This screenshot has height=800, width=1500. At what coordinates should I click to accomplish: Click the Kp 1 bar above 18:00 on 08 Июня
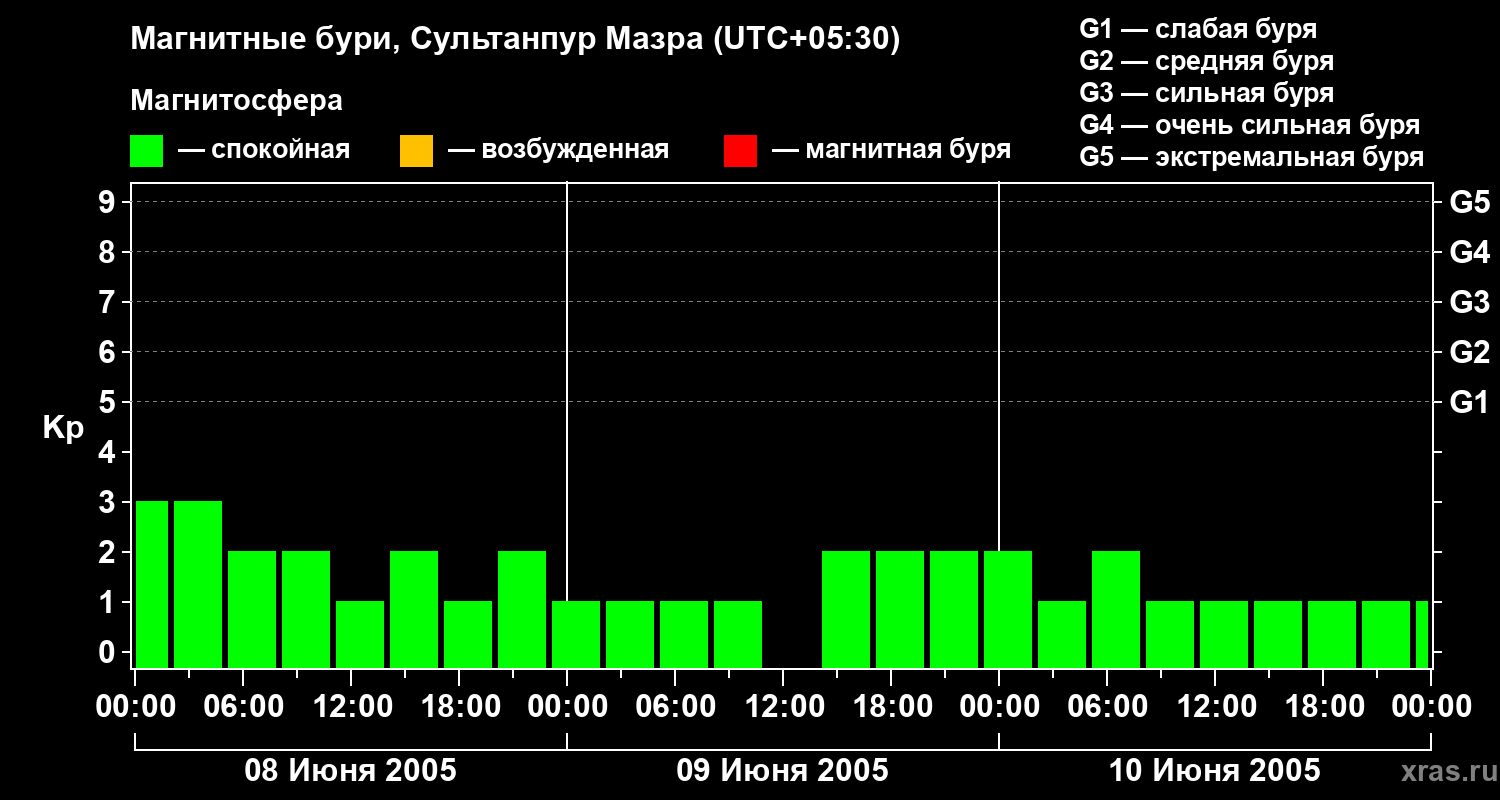click(468, 634)
